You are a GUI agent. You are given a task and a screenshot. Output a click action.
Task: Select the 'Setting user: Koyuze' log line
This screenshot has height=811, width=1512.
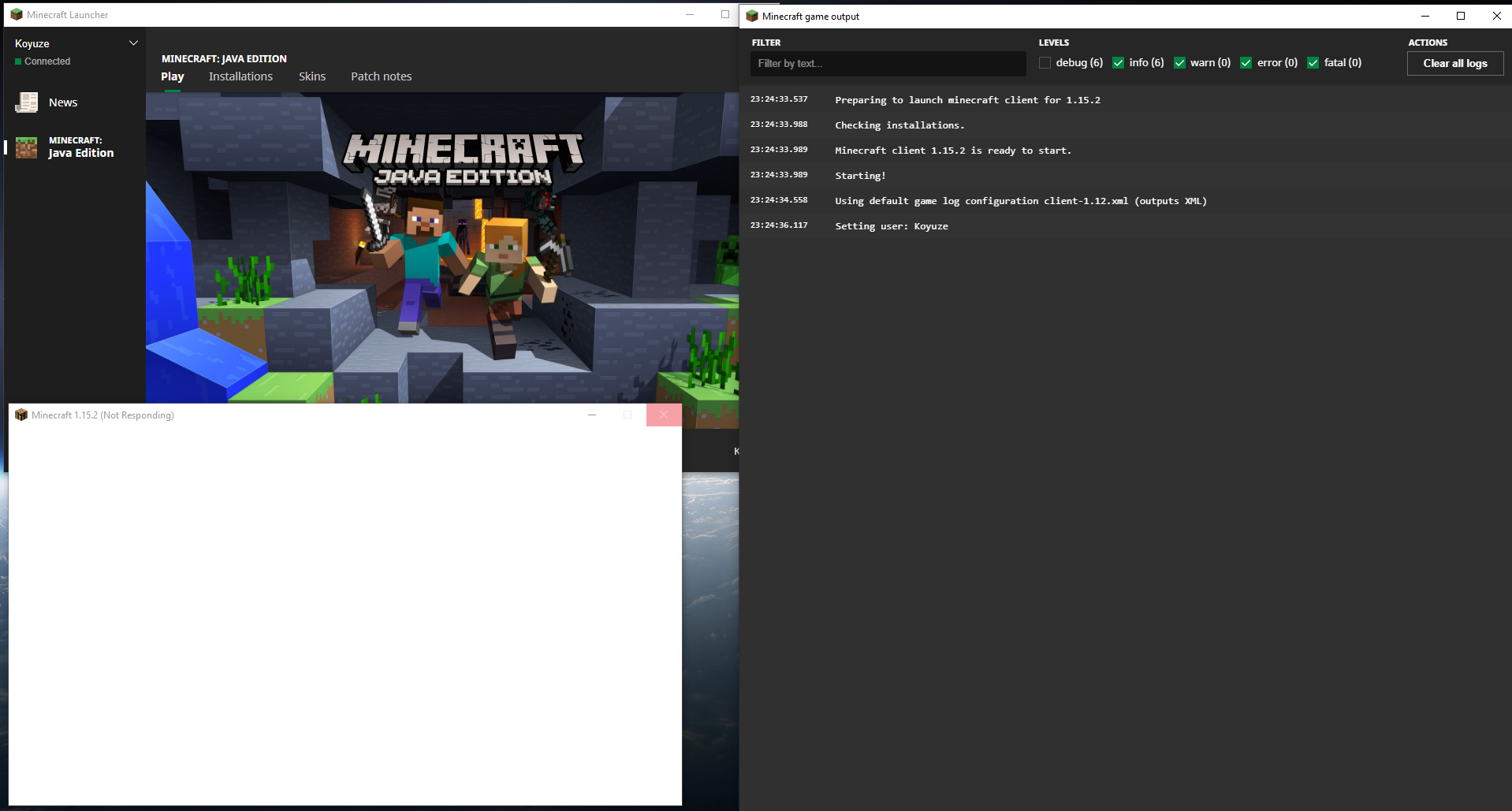[x=1126, y=226]
